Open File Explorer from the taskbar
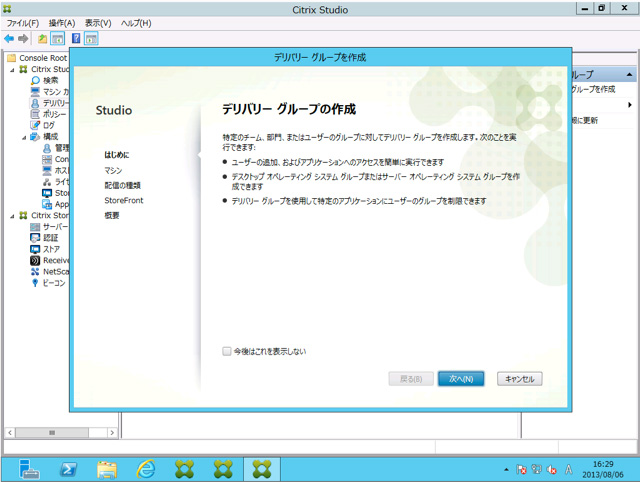The height and width of the screenshot is (482, 640). pyautogui.click(x=108, y=468)
